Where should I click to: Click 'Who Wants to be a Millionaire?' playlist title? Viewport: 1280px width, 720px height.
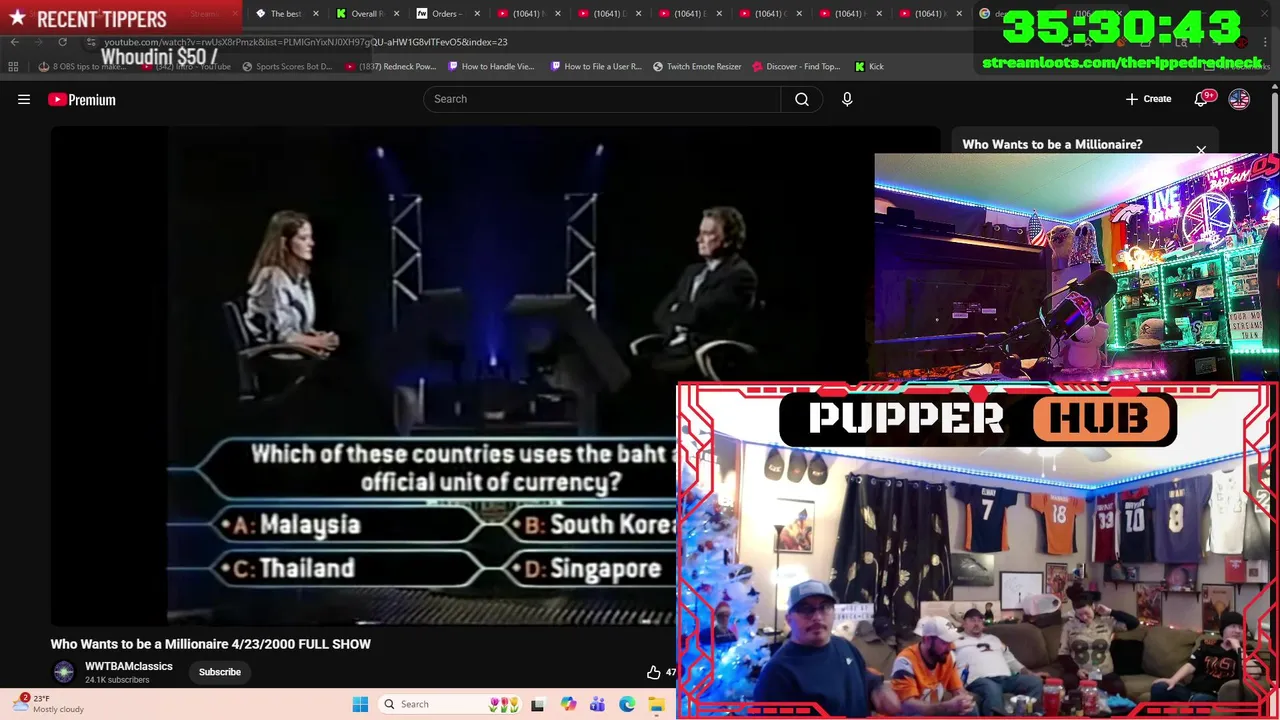pyautogui.click(x=1052, y=145)
